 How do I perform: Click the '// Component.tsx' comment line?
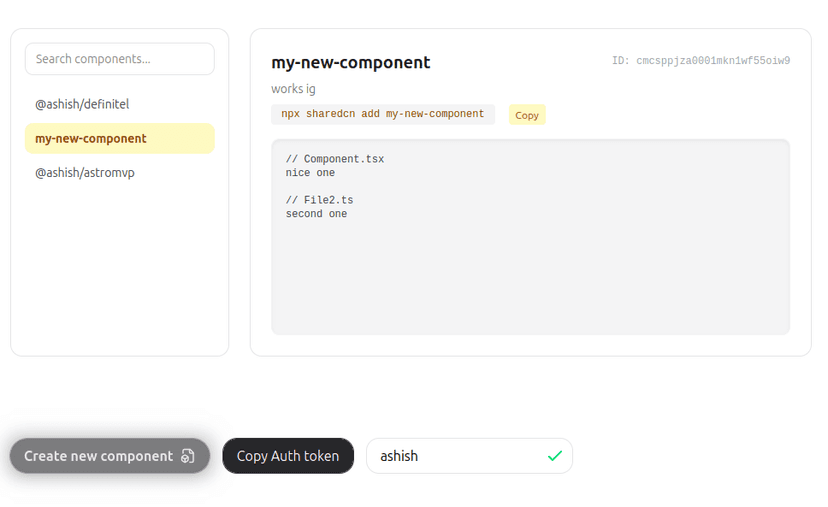coord(335,159)
